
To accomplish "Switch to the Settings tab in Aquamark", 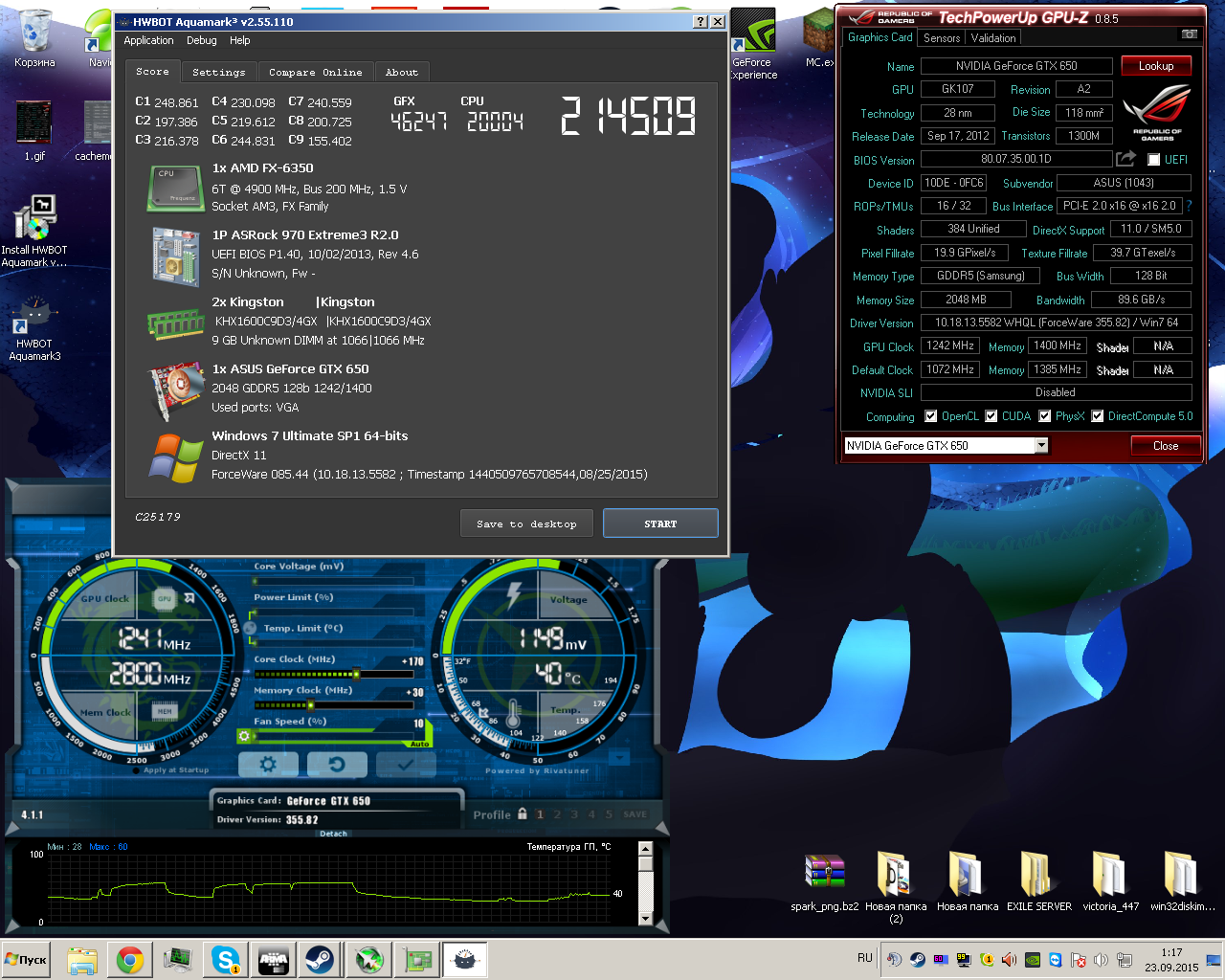I will [218, 73].
